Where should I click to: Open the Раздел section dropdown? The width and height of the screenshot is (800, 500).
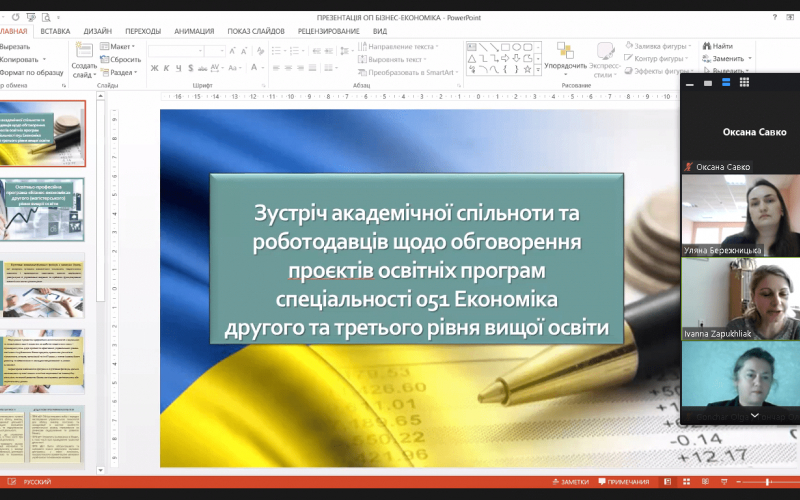119,72
